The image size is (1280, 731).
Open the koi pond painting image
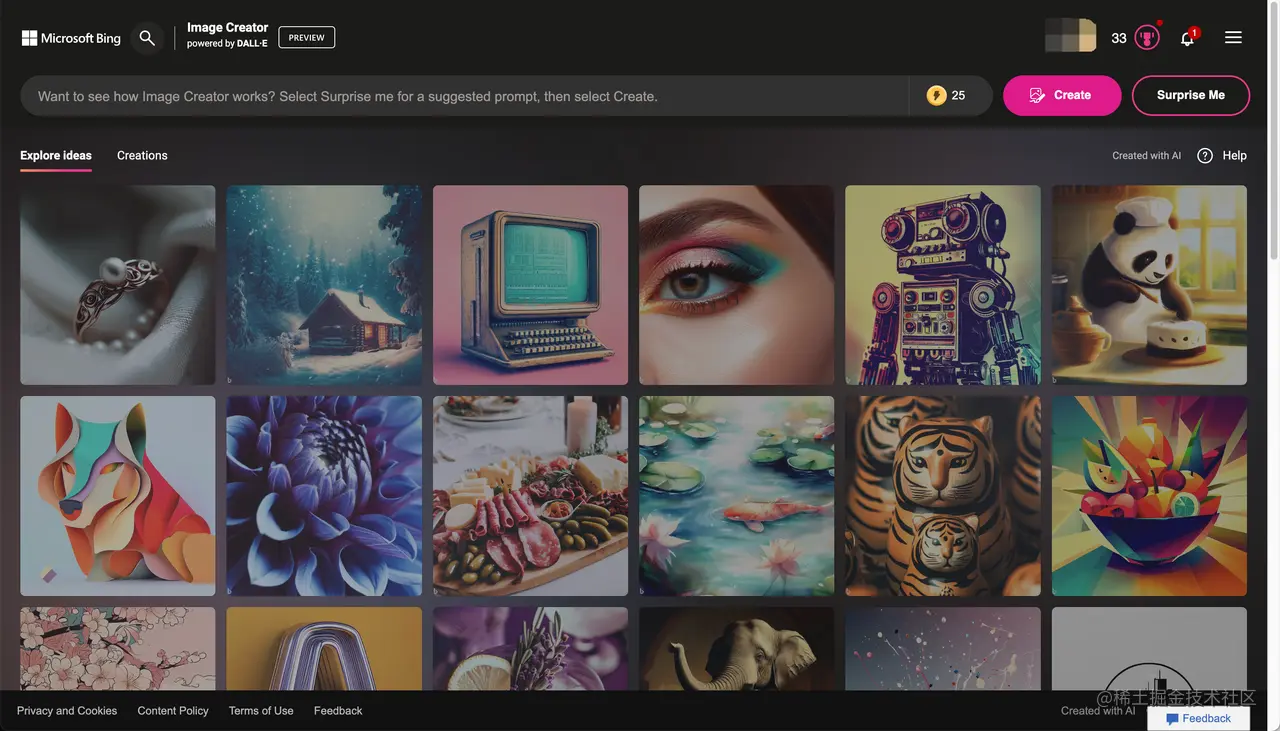(x=737, y=496)
